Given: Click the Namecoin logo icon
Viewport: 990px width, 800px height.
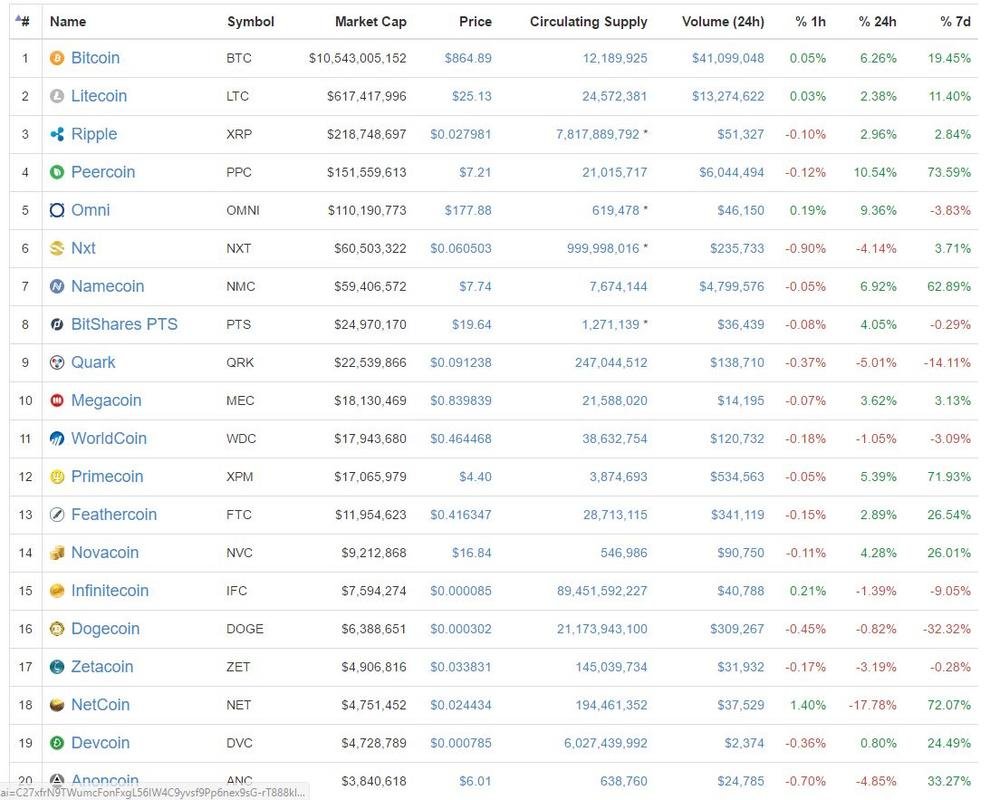Looking at the screenshot, I should pyautogui.click(x=57, y=286).
